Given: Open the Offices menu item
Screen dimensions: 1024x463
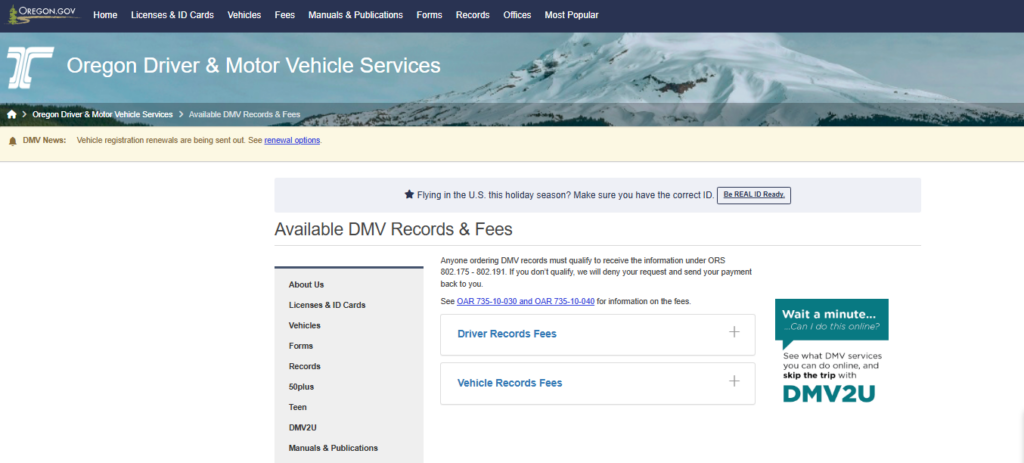Looking at the screenshot, I should pos(517,15).
